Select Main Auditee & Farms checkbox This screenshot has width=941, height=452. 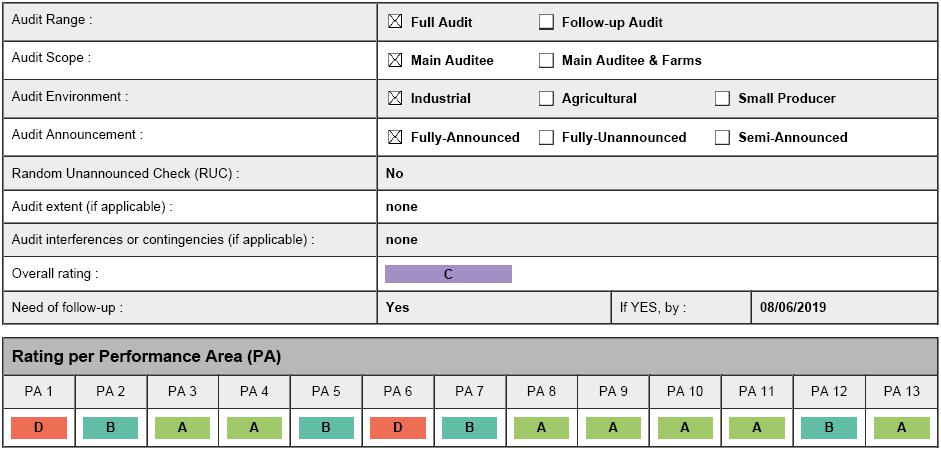tap(546, 60)
